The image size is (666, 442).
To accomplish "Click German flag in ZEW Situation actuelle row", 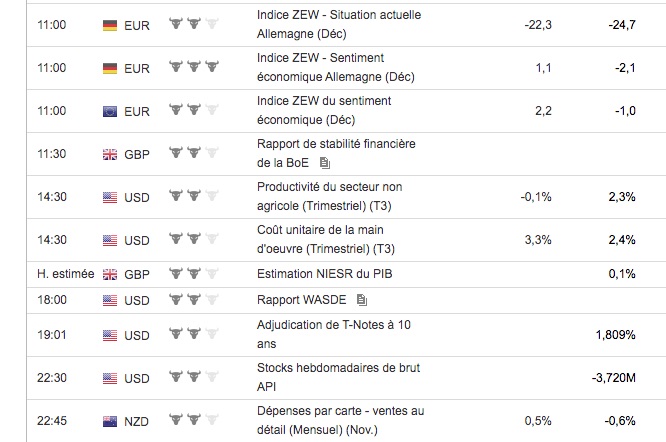I will (x=111, y=25).
